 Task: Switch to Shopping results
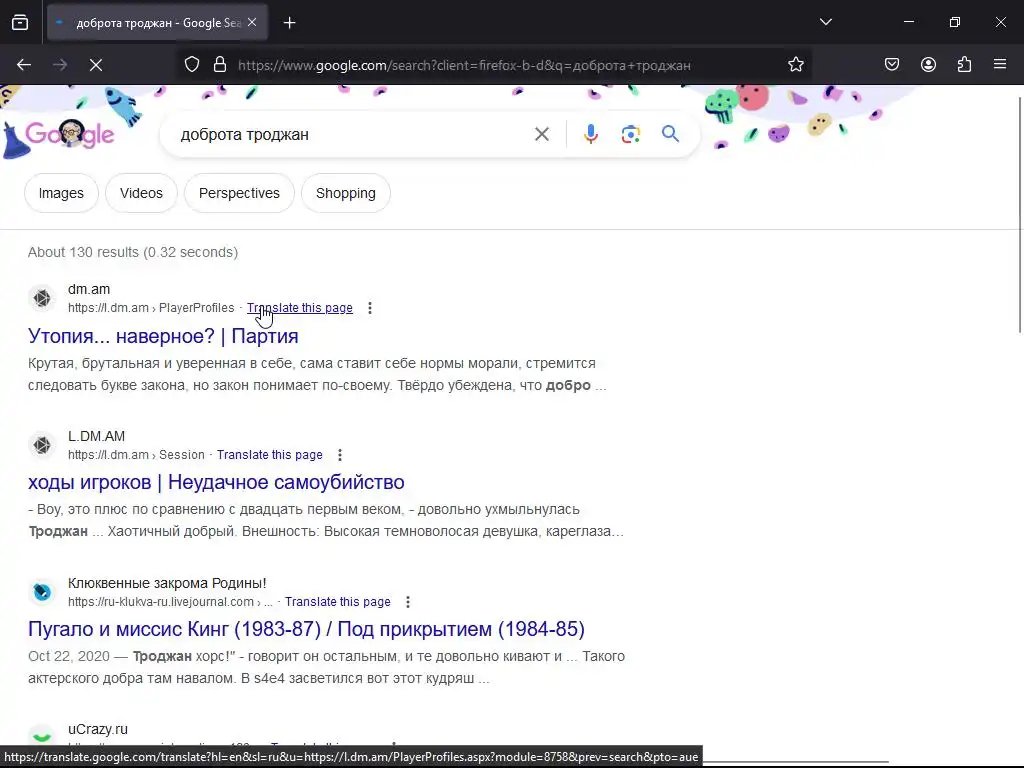(x=346, y=193)
